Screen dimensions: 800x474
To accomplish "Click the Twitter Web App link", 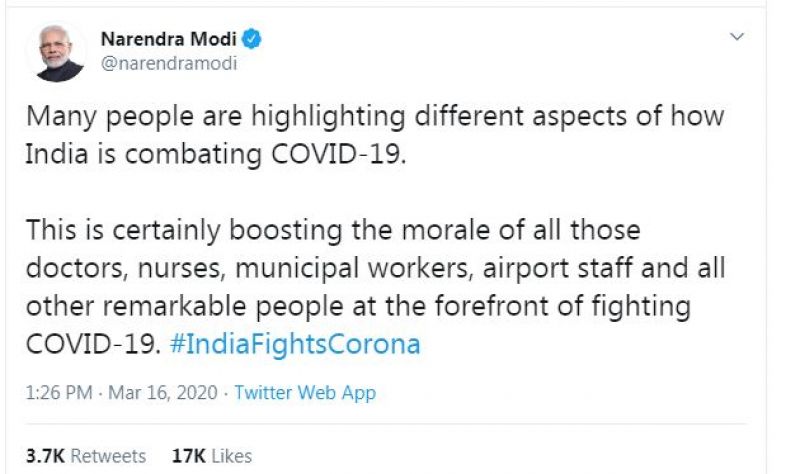I will pyautogui.click(x=305, y=393).
